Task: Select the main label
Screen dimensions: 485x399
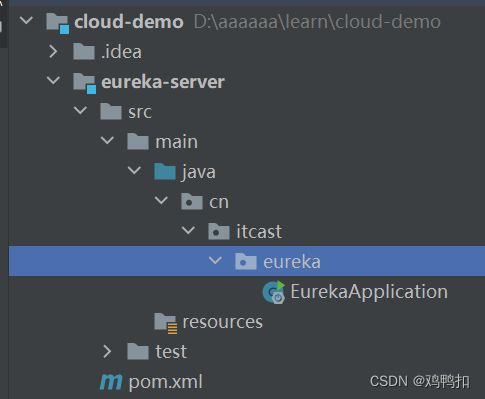Action: click(176, 142)
